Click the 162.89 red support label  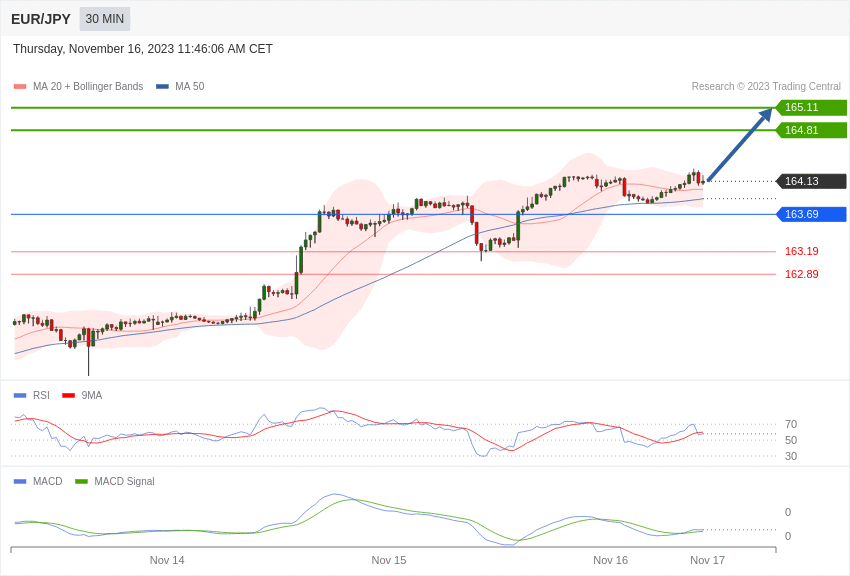point(801,274)
